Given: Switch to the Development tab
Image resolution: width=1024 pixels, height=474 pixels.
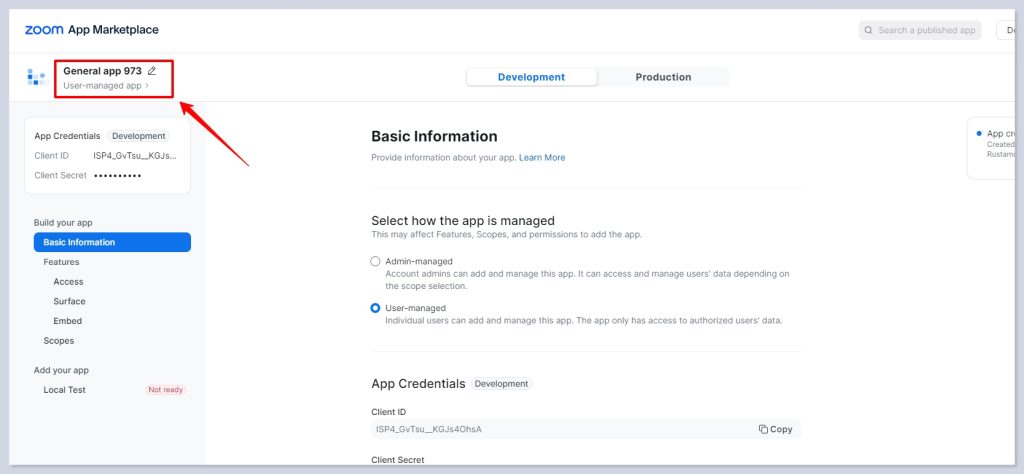Looking at the screenshot, I should (x=531, y=77).
